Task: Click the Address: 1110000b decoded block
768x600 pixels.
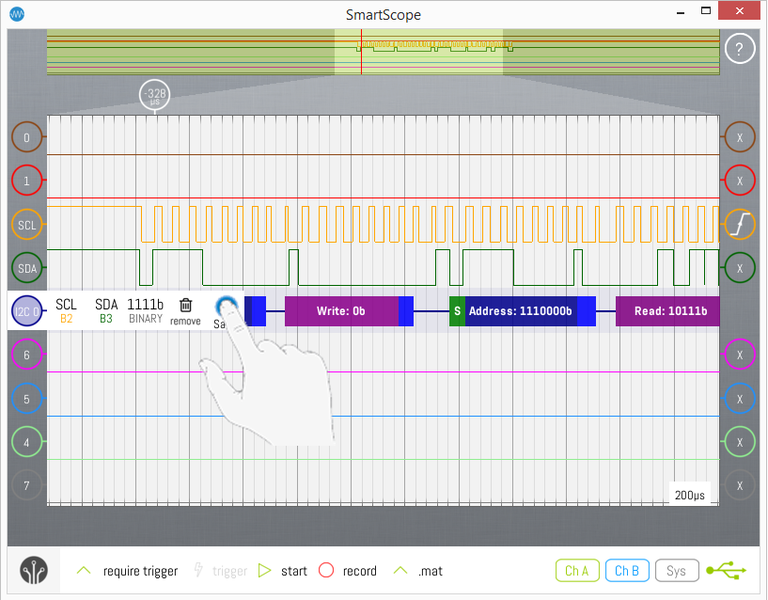Action: click(x=520, y=311)
